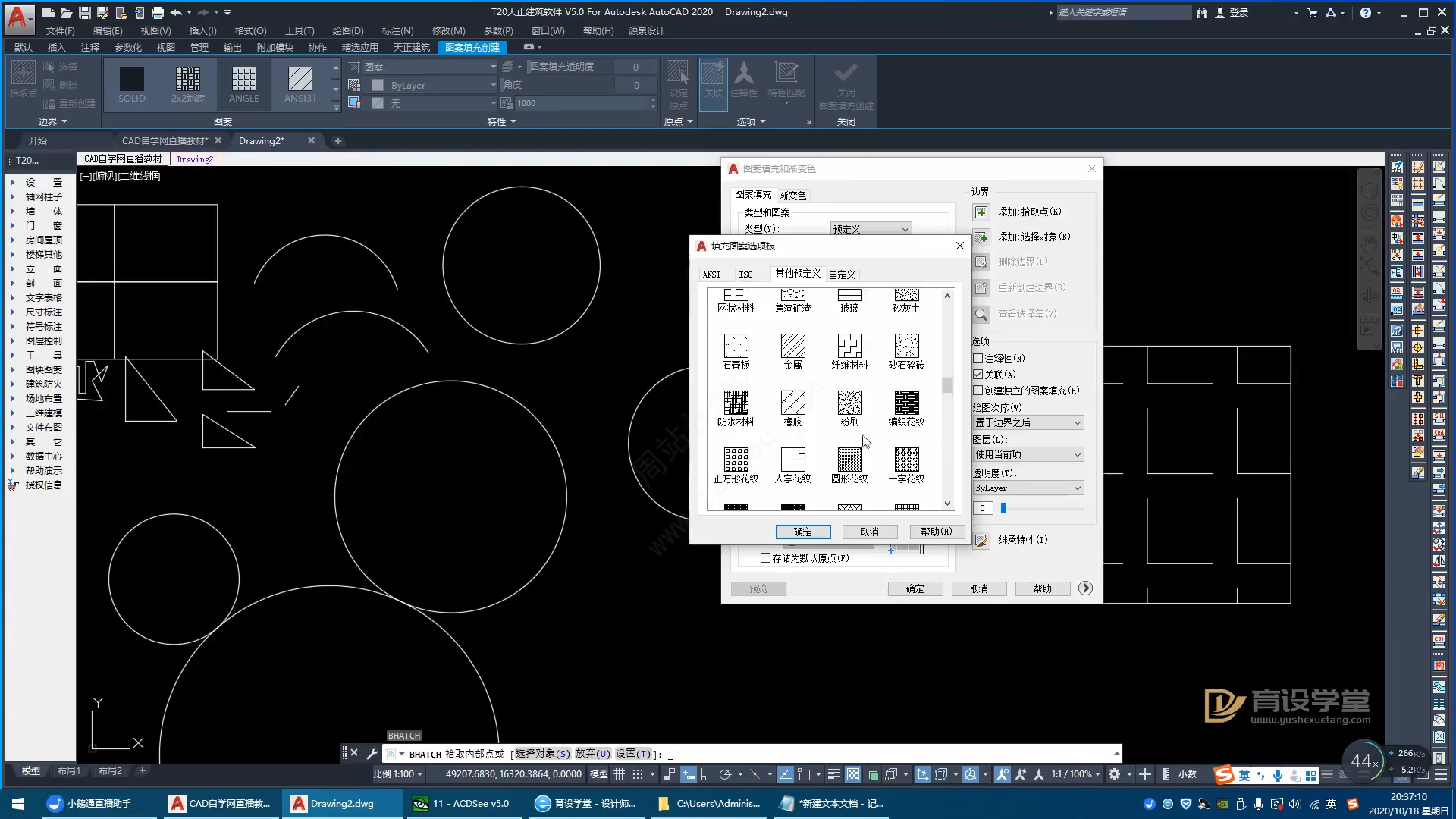Switch to the 渐变色 tab in hatch dialog

(x=792, y=195)
